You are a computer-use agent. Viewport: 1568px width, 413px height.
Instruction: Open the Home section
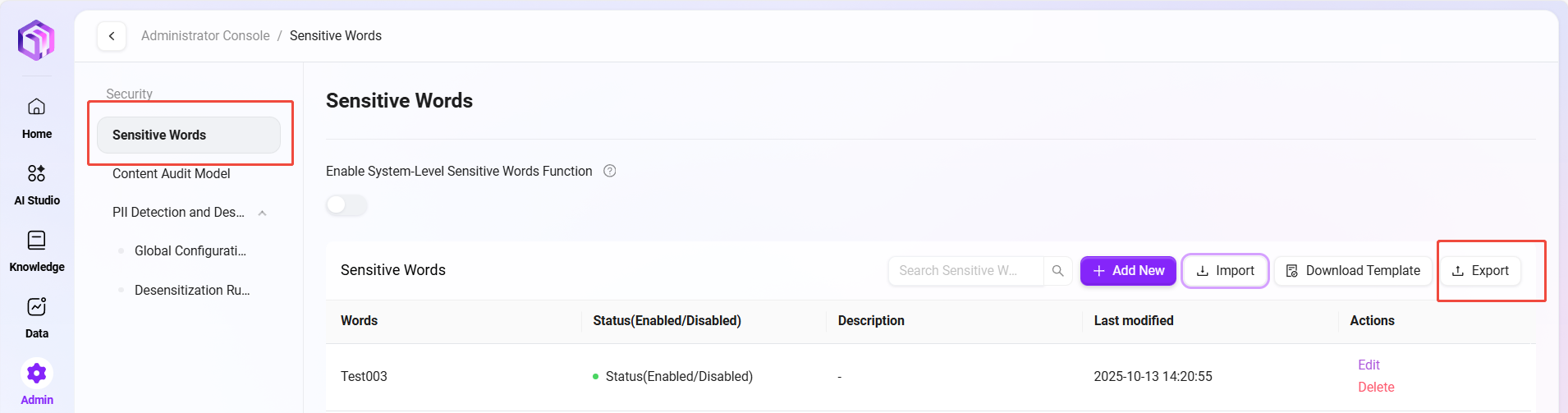(x=36, y=117)
